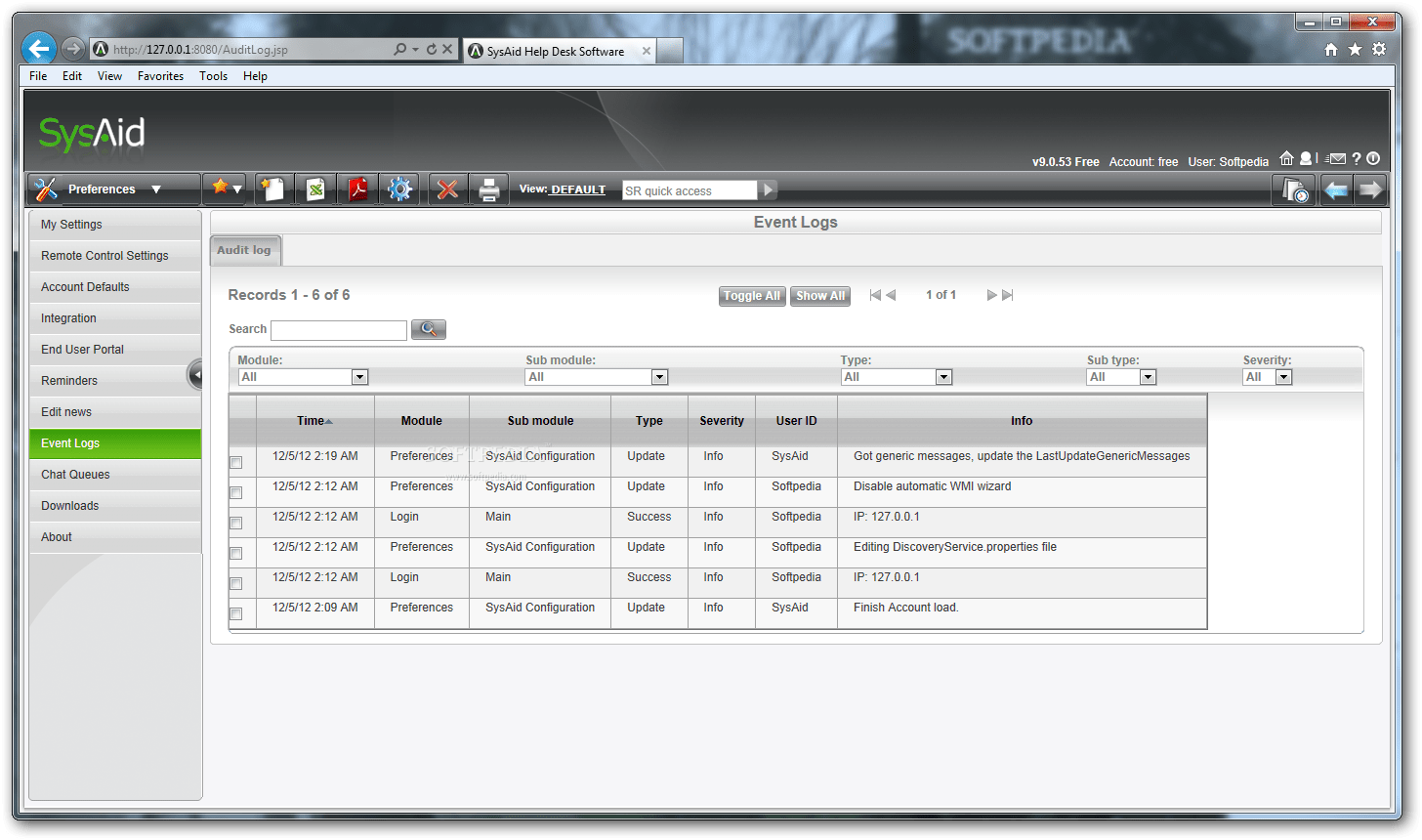Check the checkbox on the 2:19 AM row
This screenshot has width=1422, height=840.
(x=234, y=462)
